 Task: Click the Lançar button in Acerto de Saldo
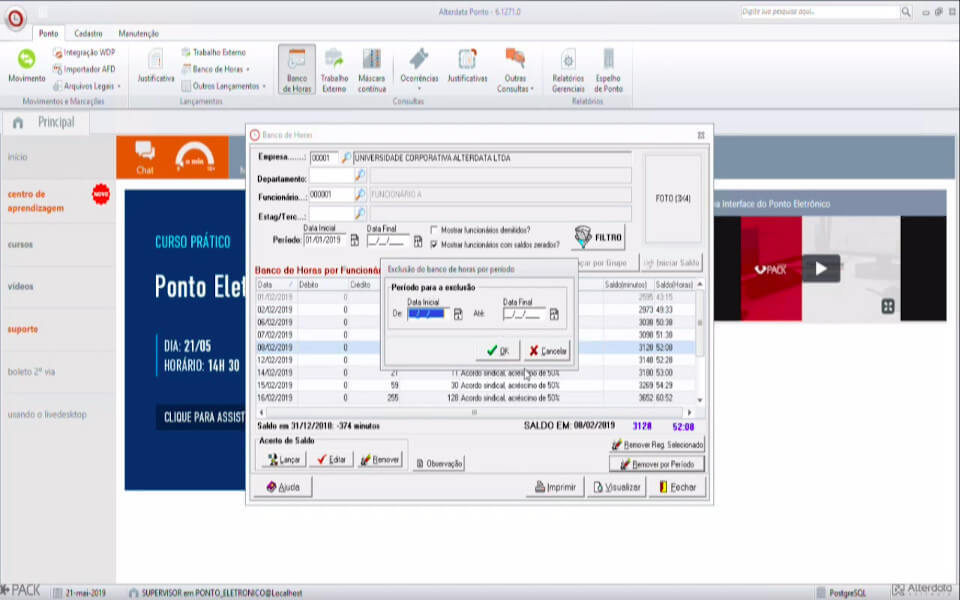coord(283,459)
